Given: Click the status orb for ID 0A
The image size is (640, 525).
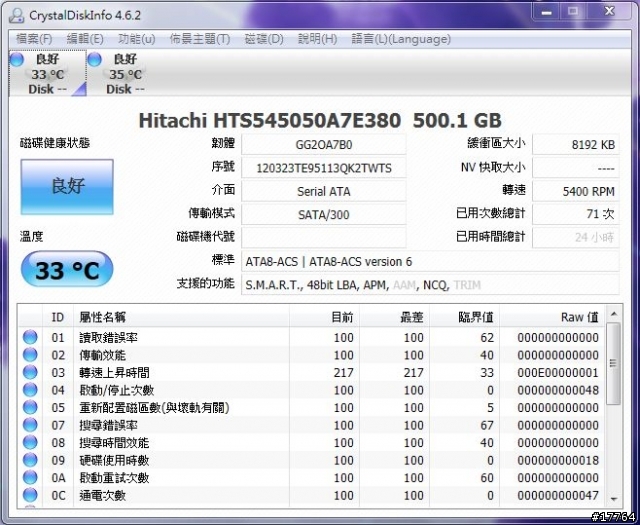Looking at the screenshot, I should pos(30,478).
